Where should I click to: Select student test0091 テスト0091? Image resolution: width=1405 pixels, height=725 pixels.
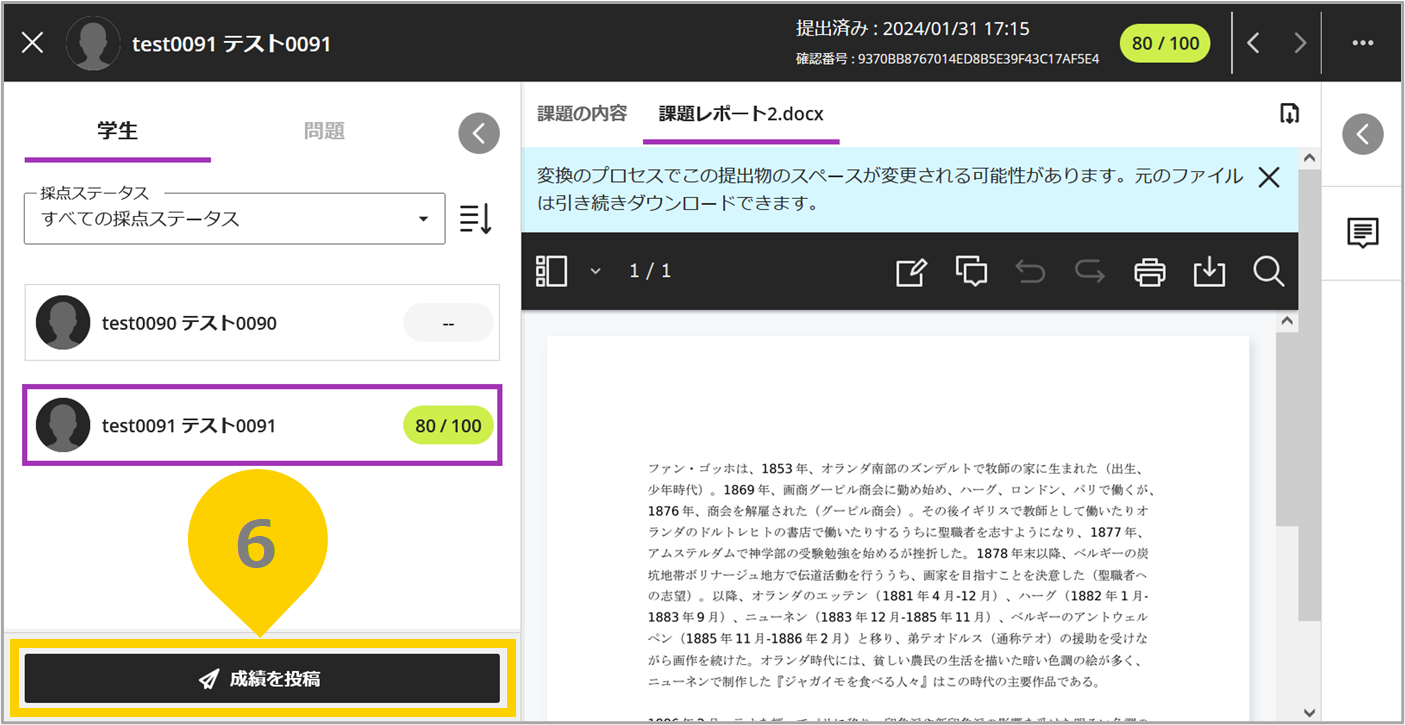[x=262, y=425]
